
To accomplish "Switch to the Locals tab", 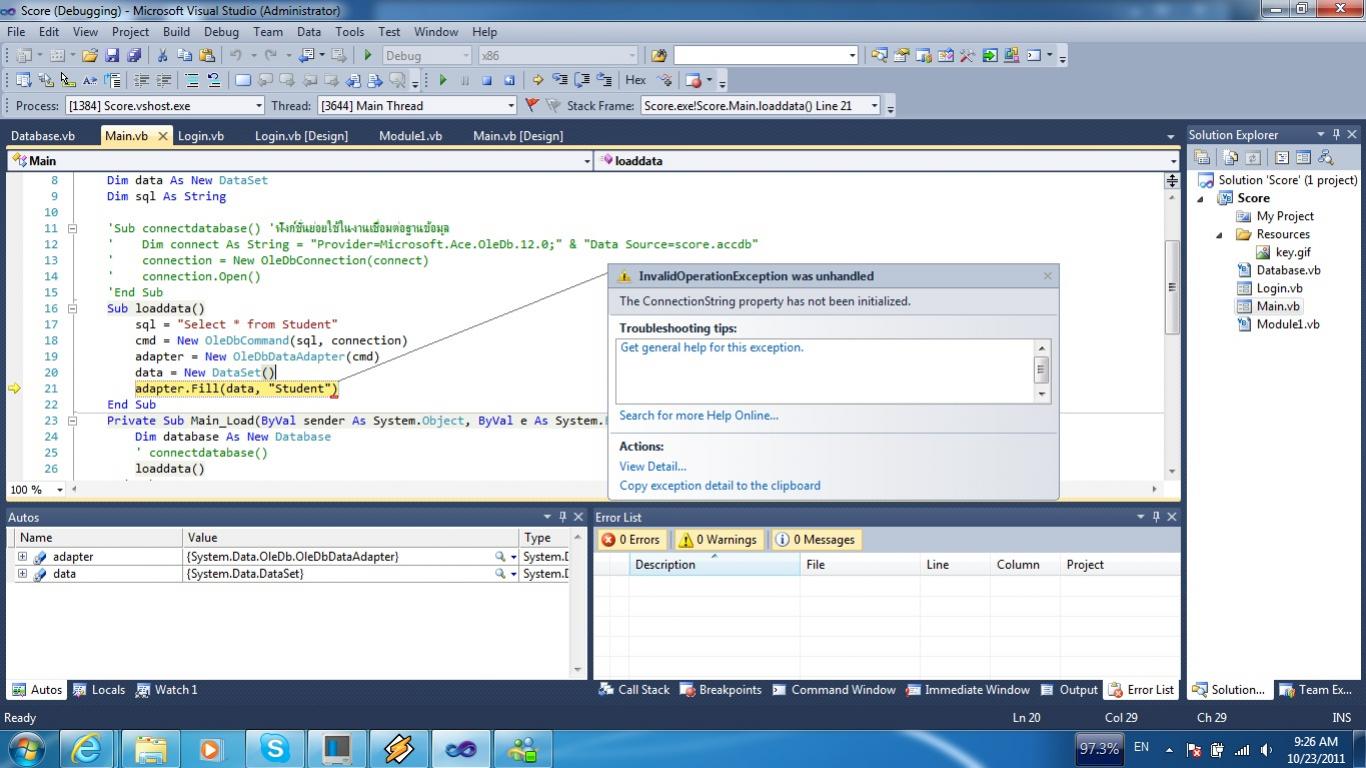I will pyautogui.click(x=100, y=690).
